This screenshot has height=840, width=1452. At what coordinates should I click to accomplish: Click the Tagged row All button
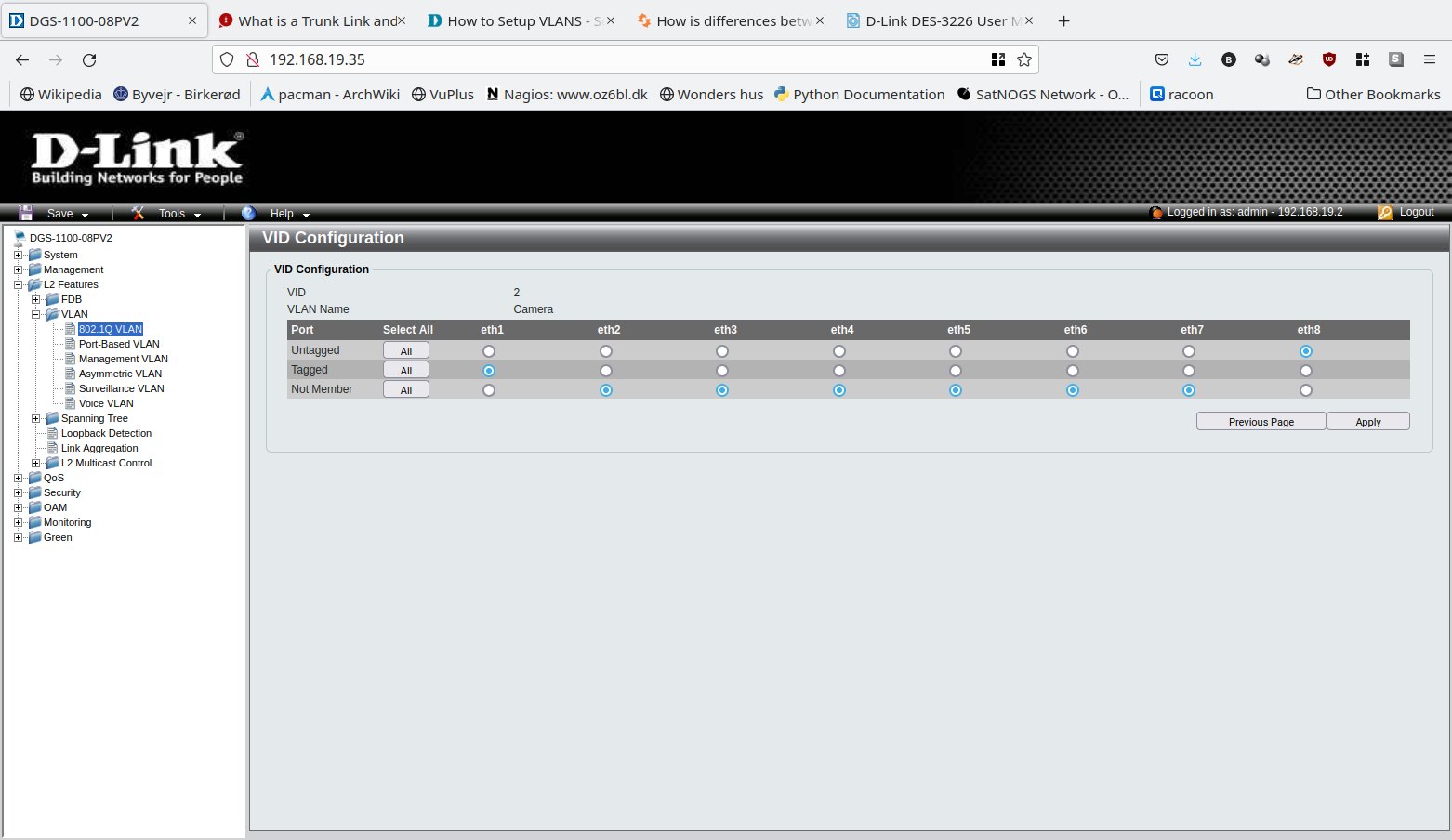406,371
